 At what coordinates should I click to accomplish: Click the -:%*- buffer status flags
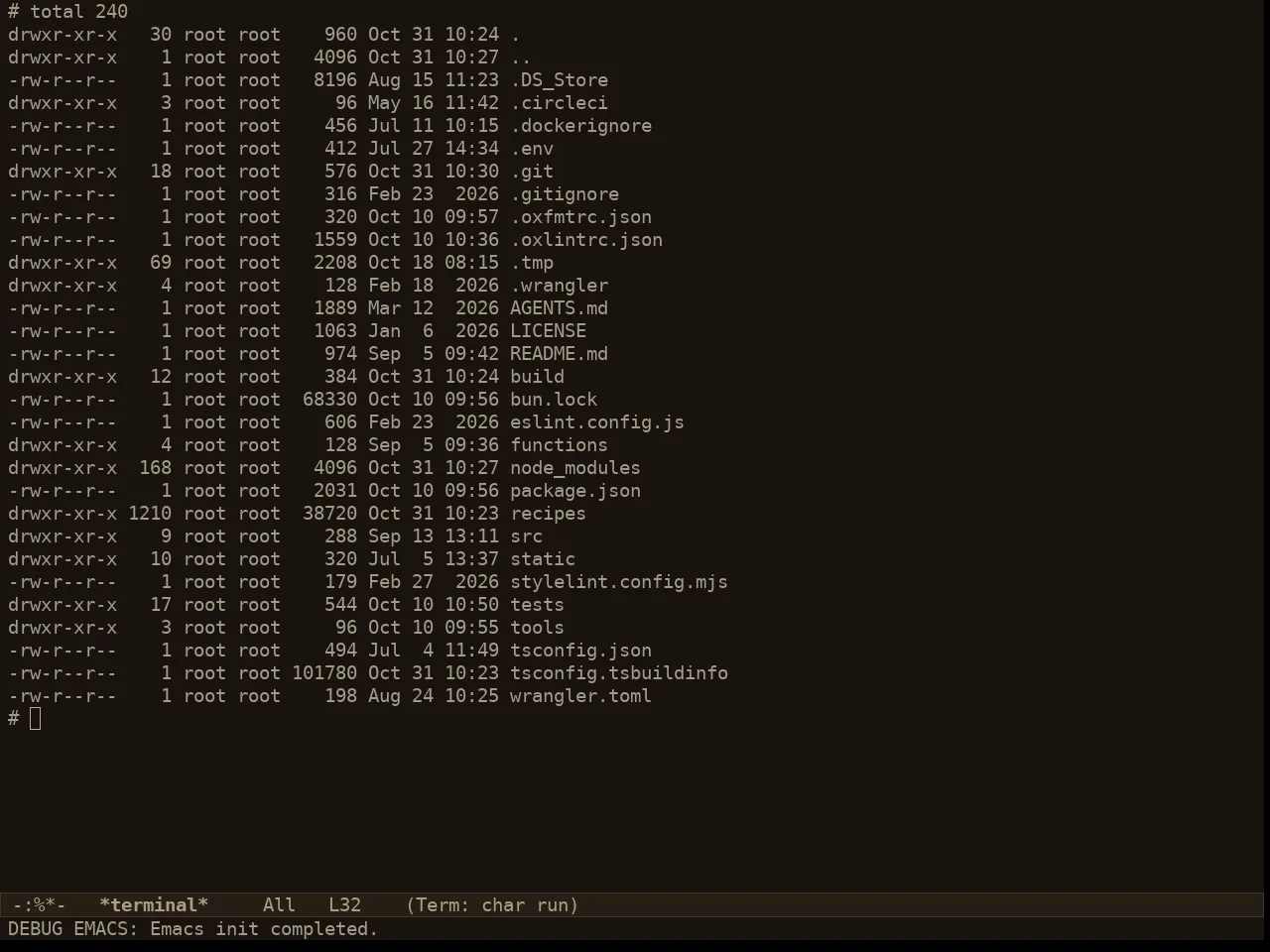coord(39,905)
